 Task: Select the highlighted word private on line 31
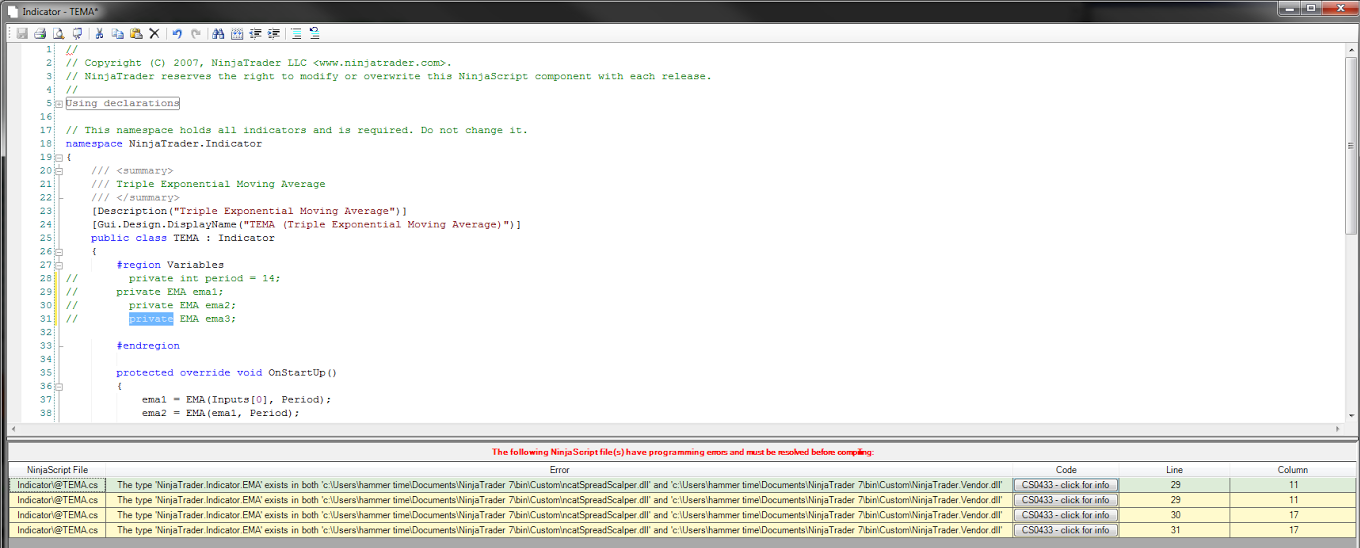151,319
